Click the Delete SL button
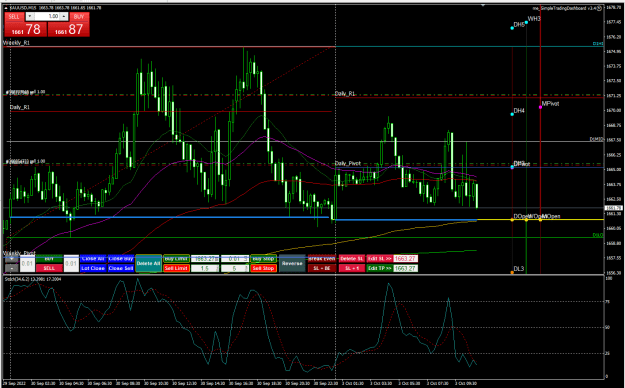Viewport: 625px width, 388px height. point(352,259)
